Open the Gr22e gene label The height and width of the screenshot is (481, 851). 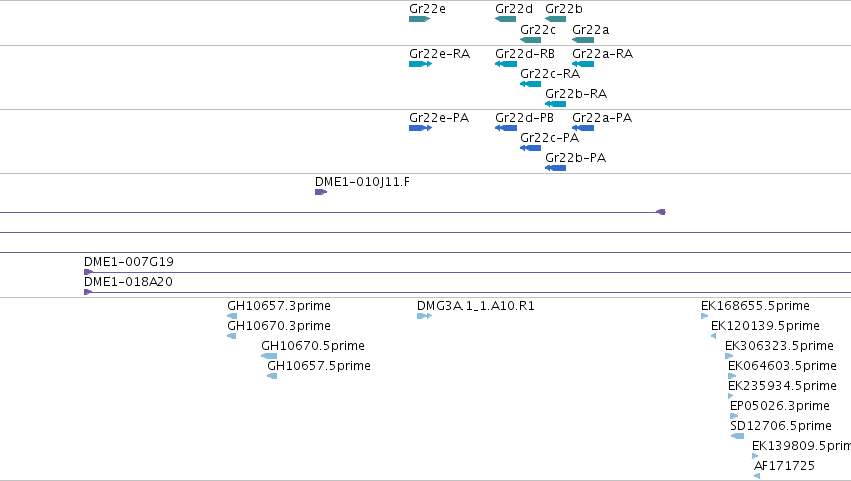(427, 9)
